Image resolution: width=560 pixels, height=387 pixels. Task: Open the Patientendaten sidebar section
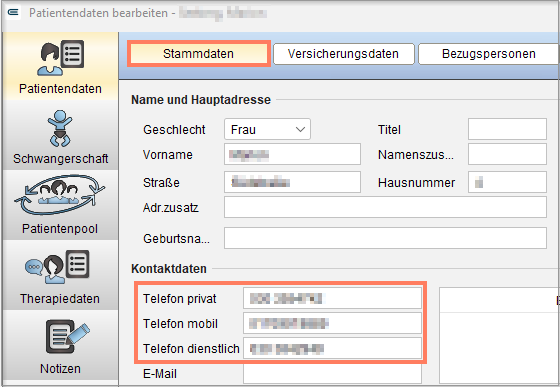tap(60, 66)
